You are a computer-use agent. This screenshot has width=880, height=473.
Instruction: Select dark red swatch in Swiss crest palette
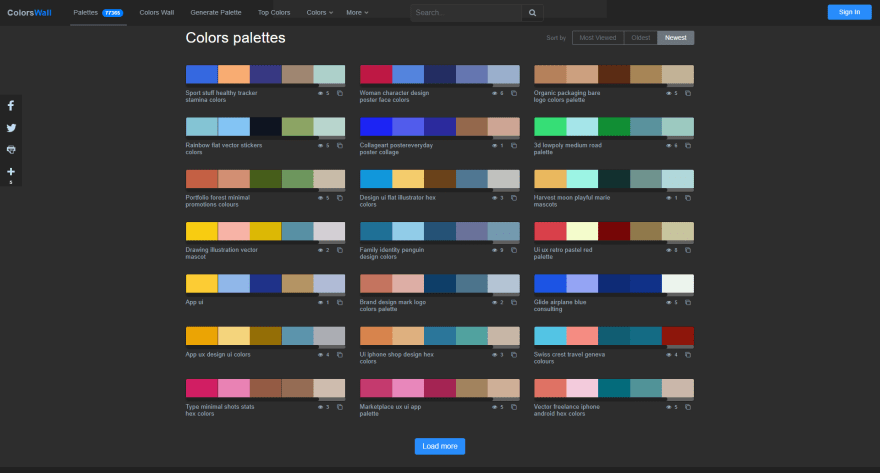[x=677, y=336]
